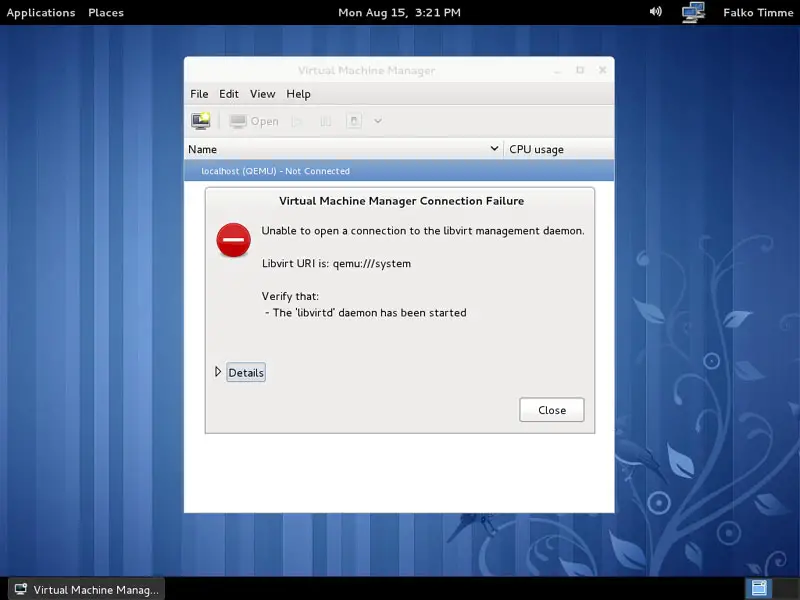Click the volume speaker icon in the top panel
This screenshot has width=800, height=600.
pyautogui.click(x=656, y=11)
